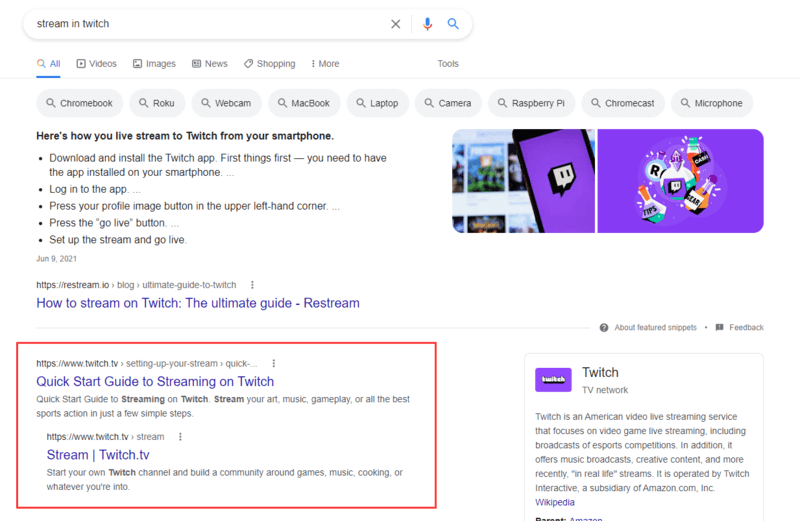
Task: Clear the search box text
Action: (395, 24)
